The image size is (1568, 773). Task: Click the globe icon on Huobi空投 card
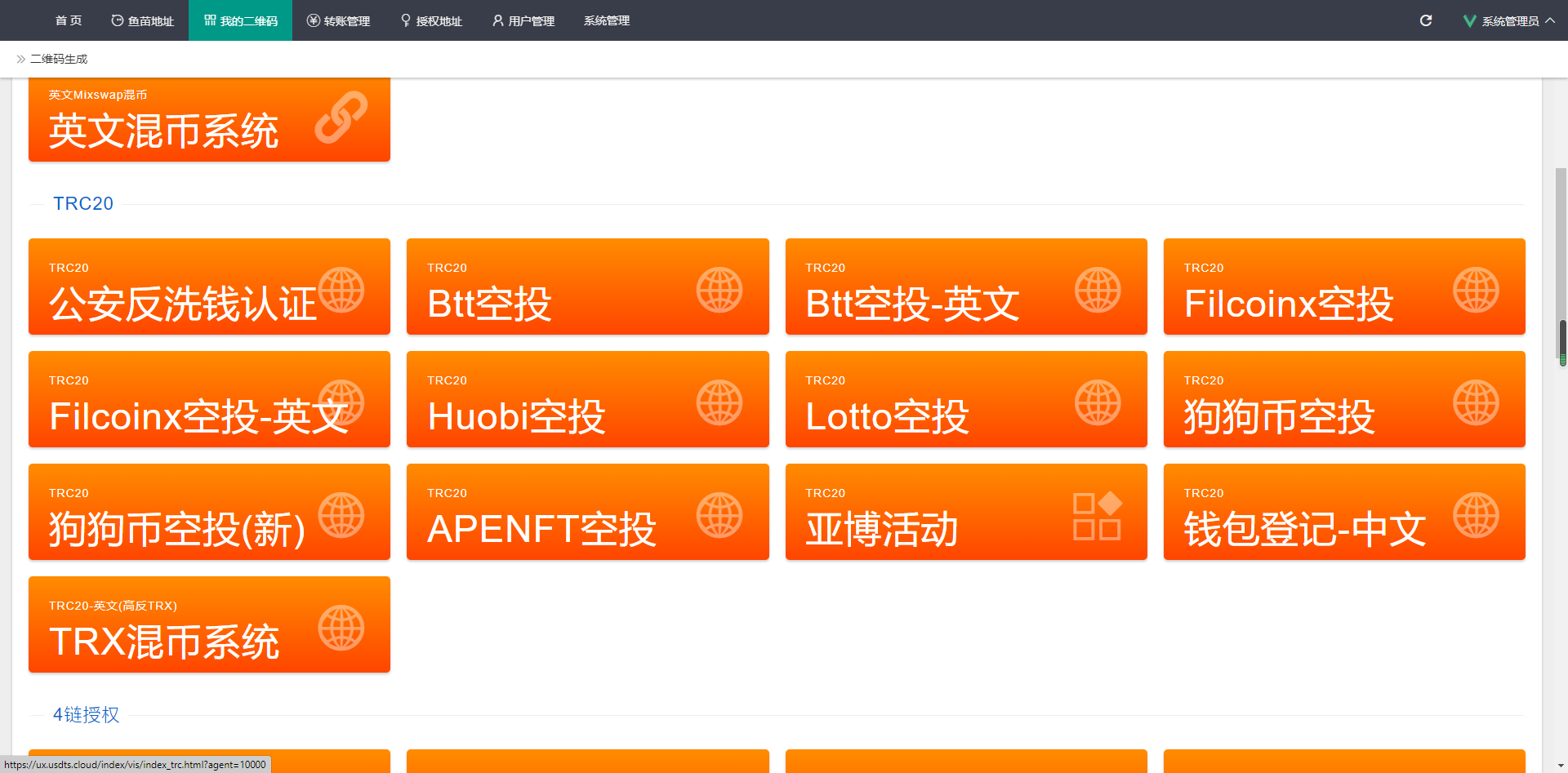pos(719,402)
